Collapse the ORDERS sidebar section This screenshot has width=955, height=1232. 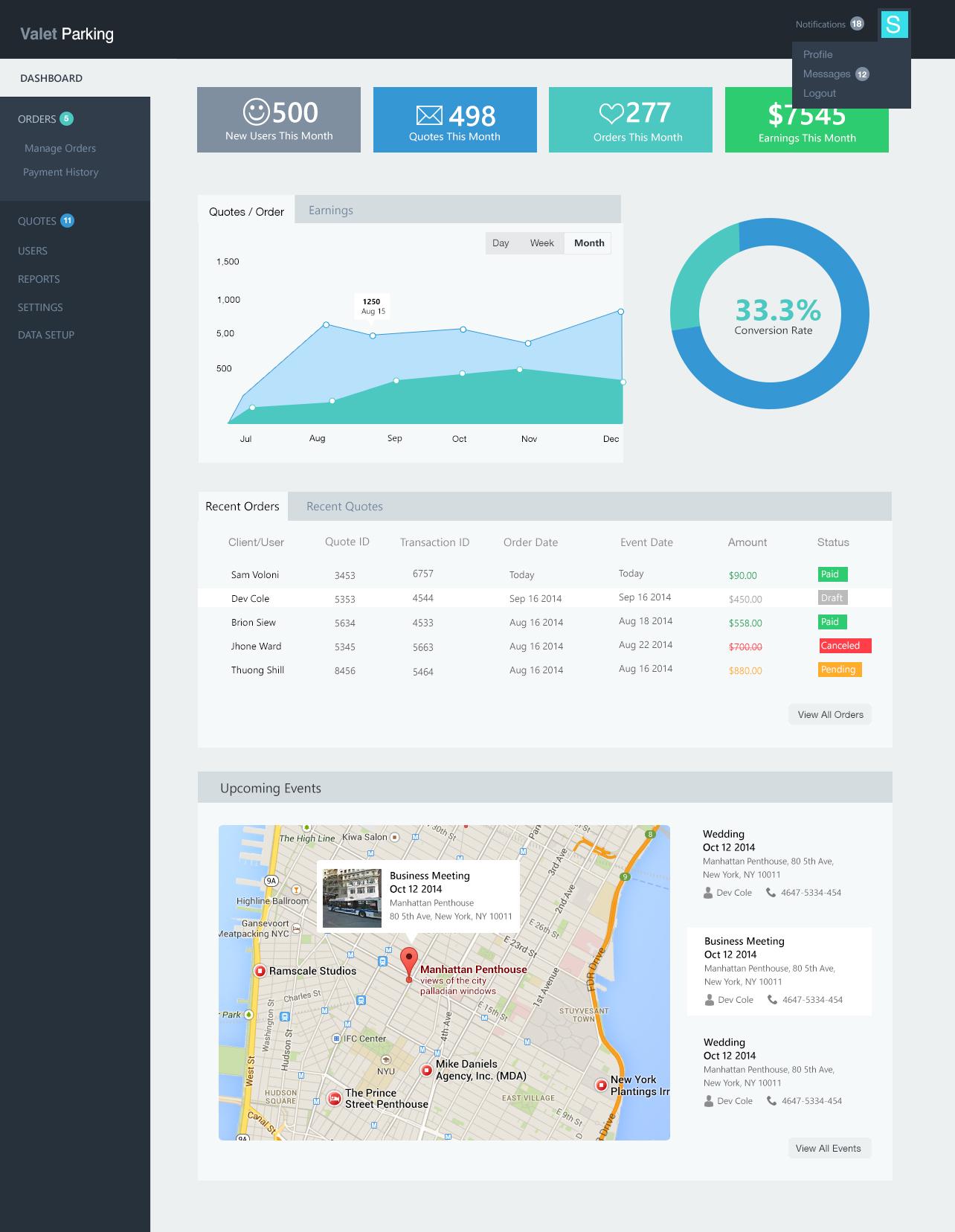click(37, 119)
